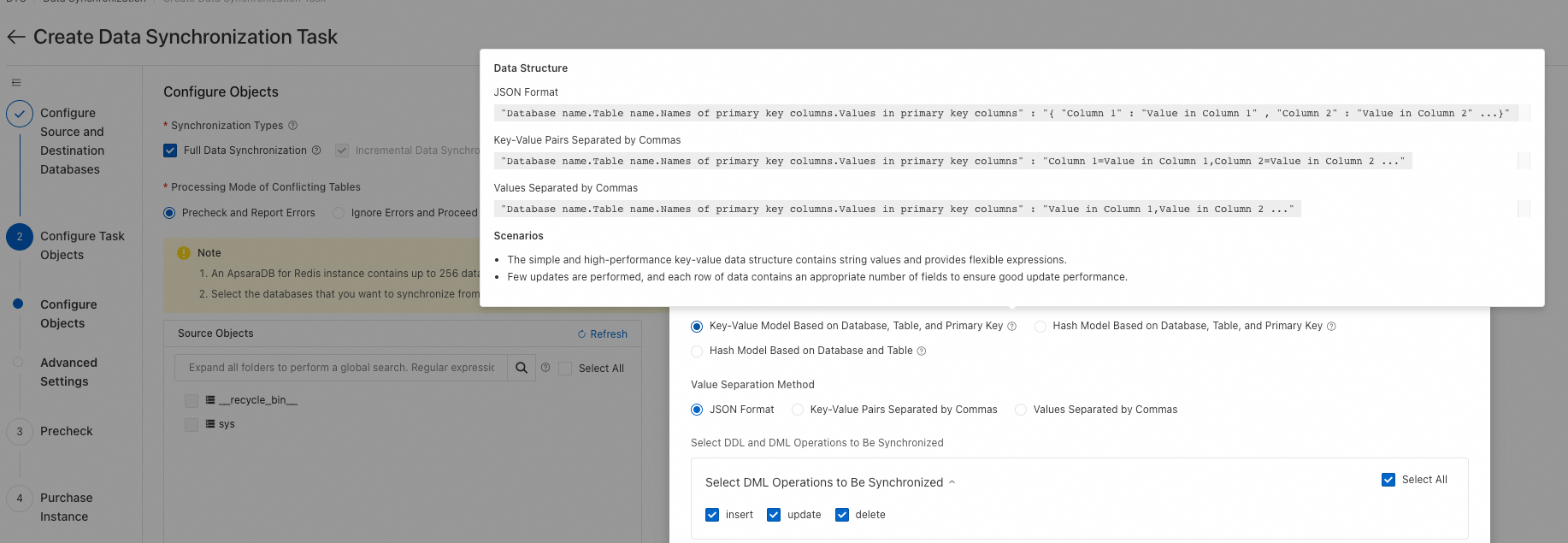This screenshot has width=1568, height=543.
Task: Click help icon after Key-Value Model option
Action: pyautogui.click(x=1011, y=327)
